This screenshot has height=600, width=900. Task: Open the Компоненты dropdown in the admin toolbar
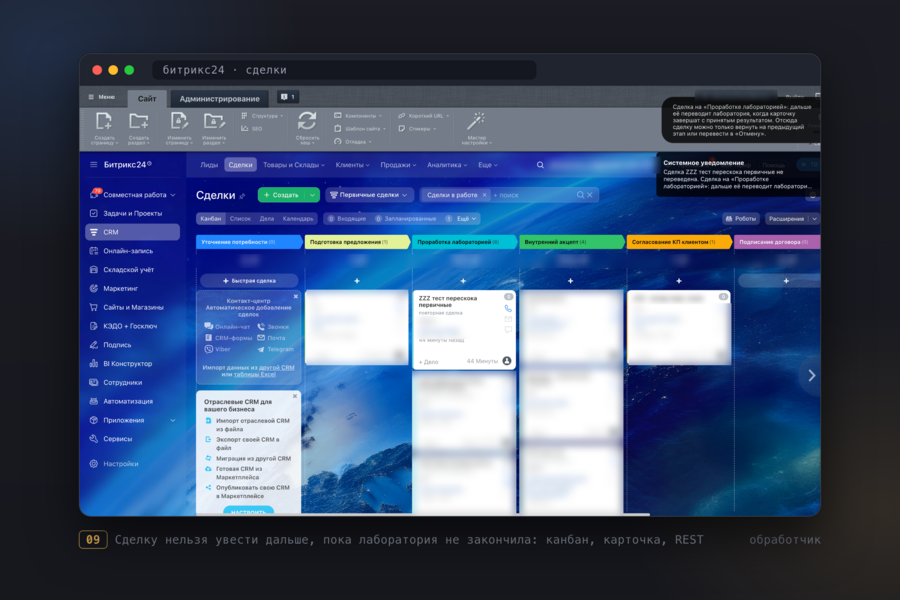(358, 115)
